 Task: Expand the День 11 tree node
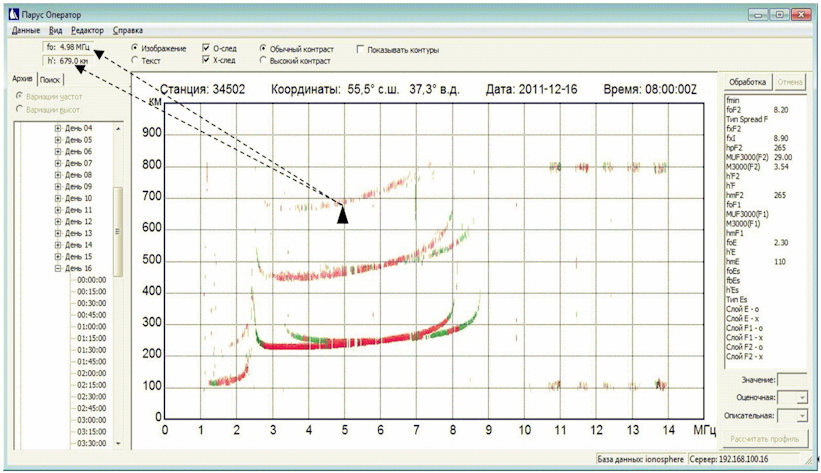tap(58, 210)
